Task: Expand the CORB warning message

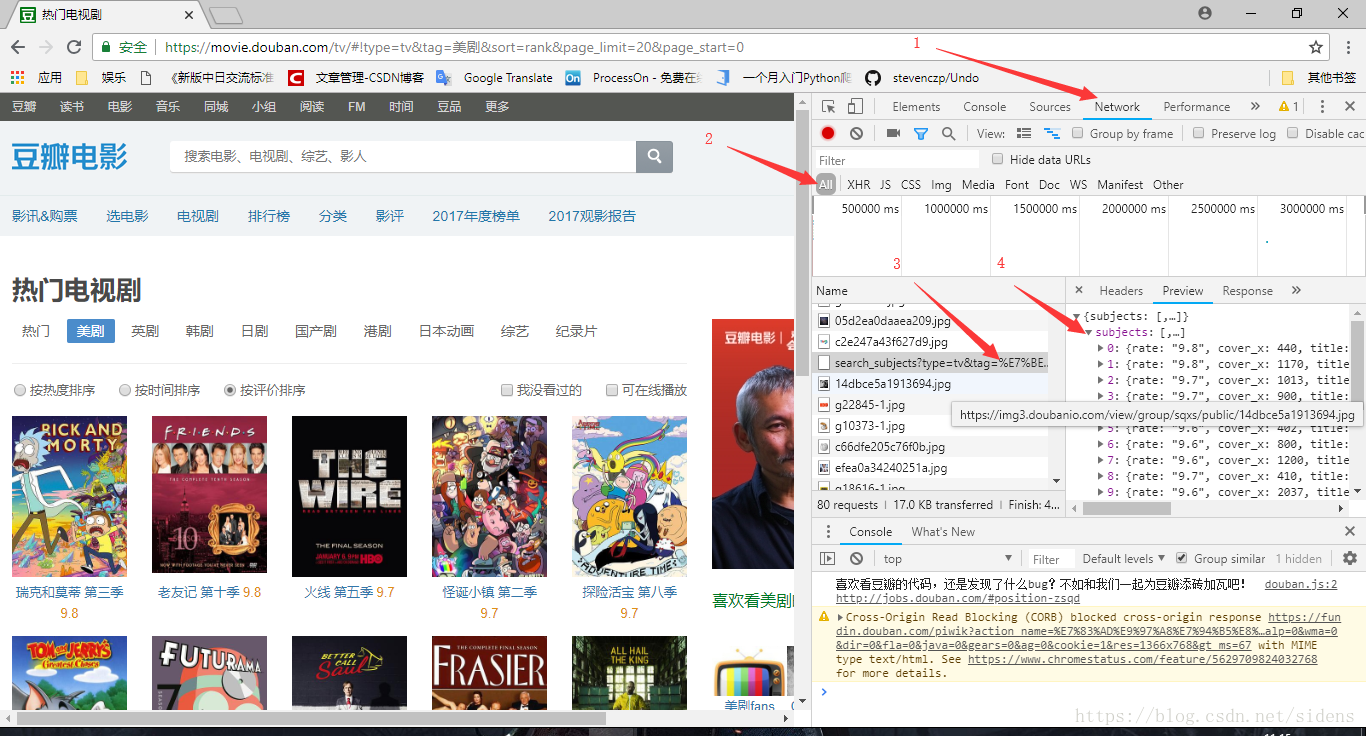Action: click(840, 617)
